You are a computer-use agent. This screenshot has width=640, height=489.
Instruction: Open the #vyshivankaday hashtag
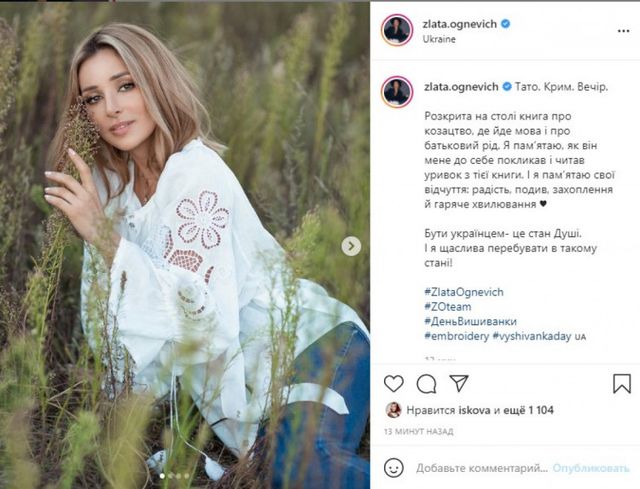(531, 336)
